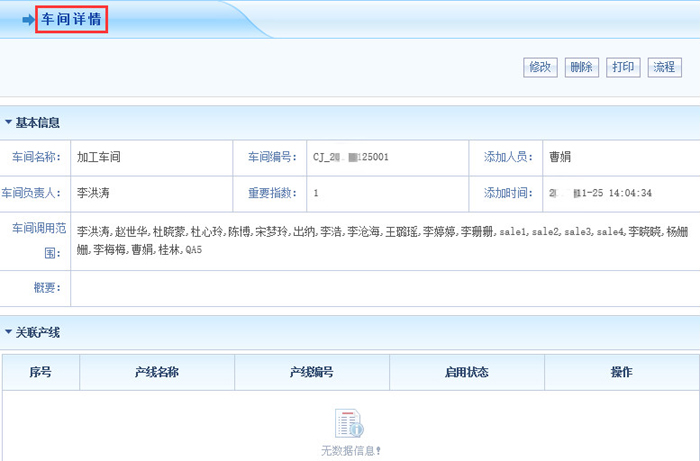Click the 序号 column header
Viewport: 700px width, 461px height.
(40, 372)
